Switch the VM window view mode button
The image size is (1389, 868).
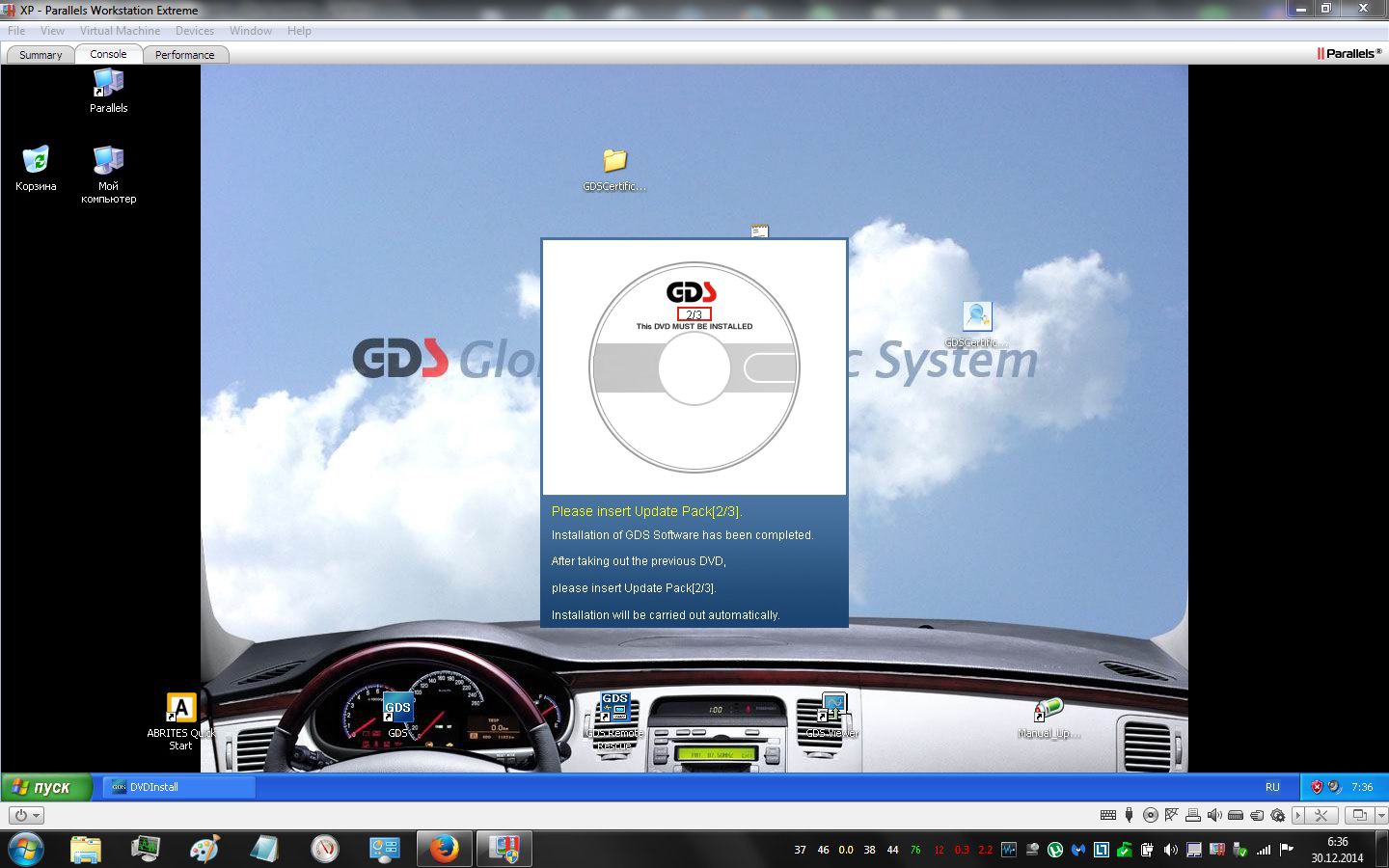1360,815
